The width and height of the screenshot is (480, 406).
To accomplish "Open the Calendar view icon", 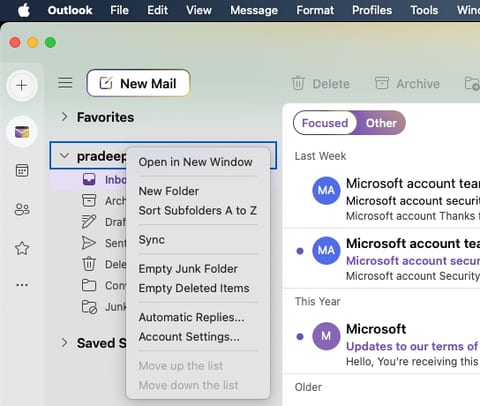I will 22,170.
